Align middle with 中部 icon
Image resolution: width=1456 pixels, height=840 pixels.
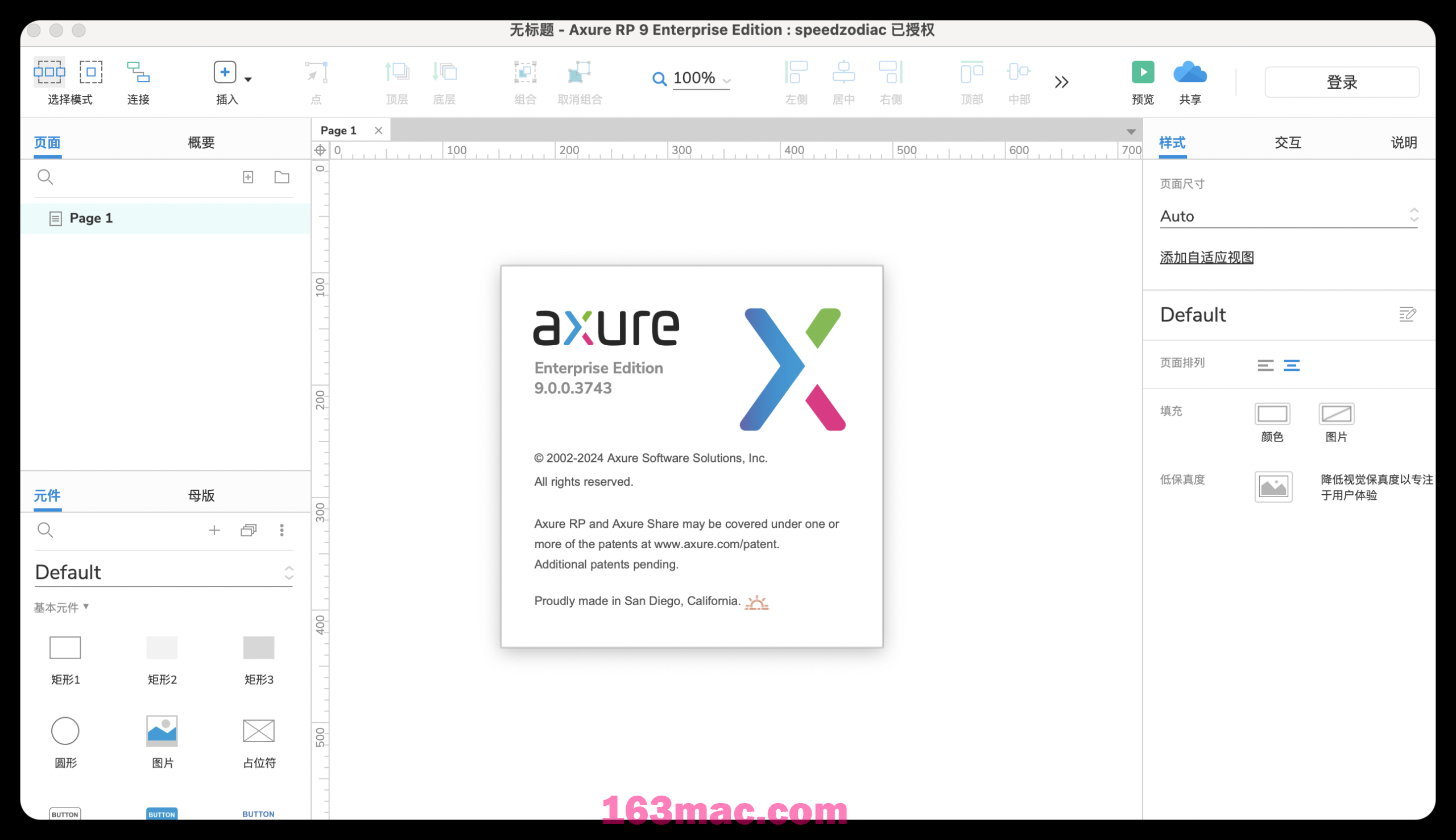click(x=1019, y=72)
